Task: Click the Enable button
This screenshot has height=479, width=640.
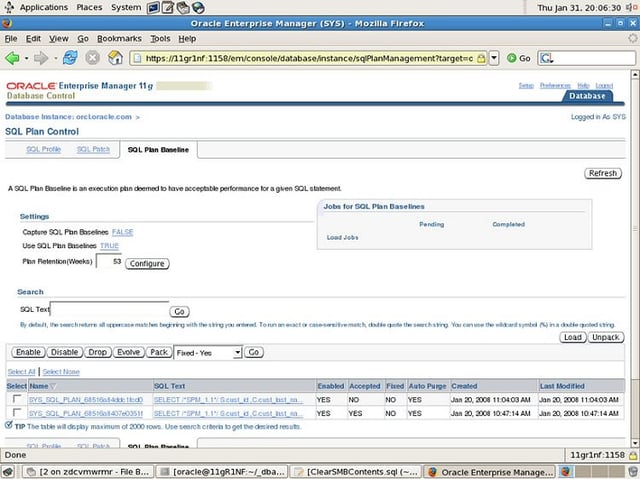Action: (28, 352)
